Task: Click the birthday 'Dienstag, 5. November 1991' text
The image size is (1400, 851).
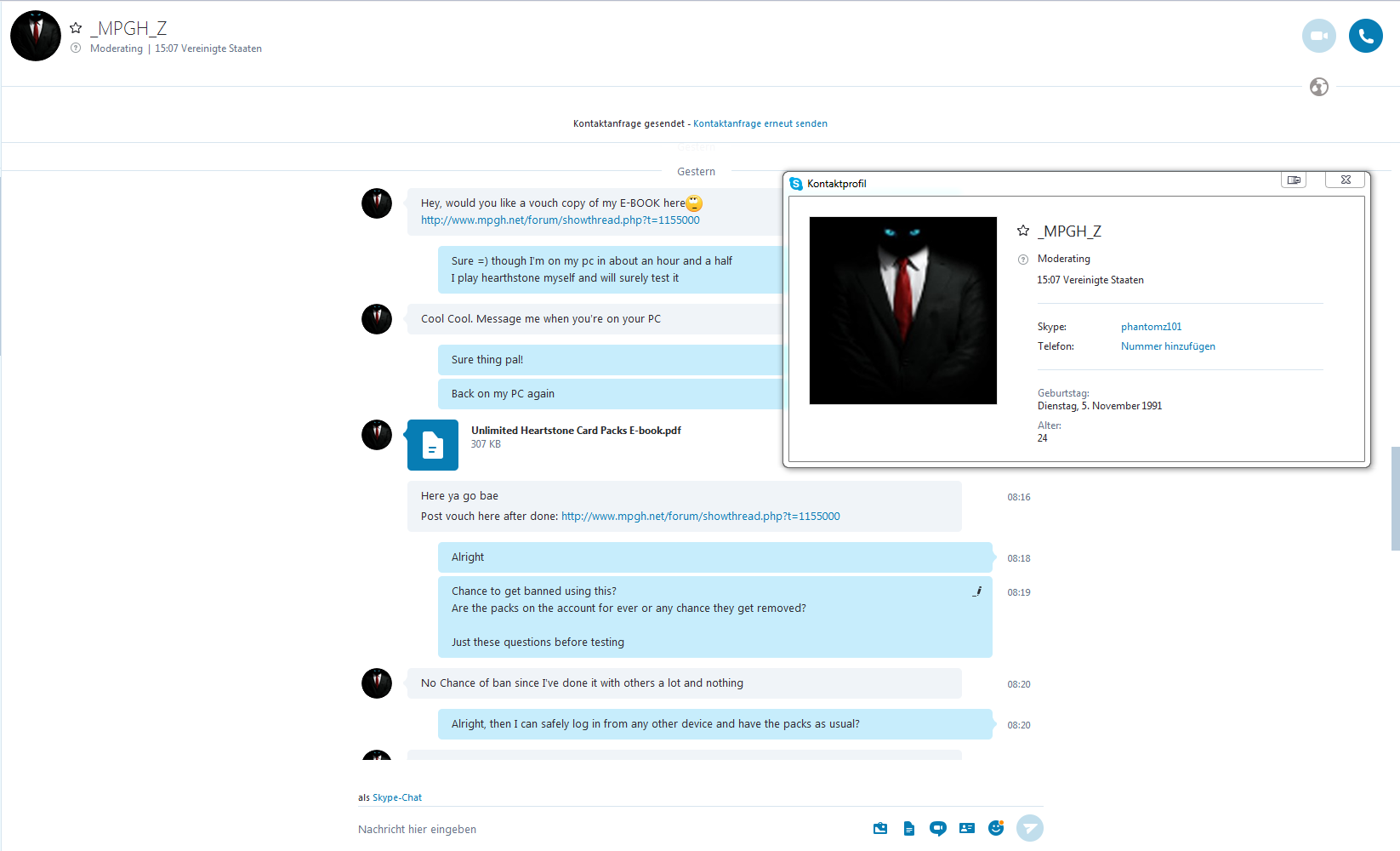Action: 1100,406
